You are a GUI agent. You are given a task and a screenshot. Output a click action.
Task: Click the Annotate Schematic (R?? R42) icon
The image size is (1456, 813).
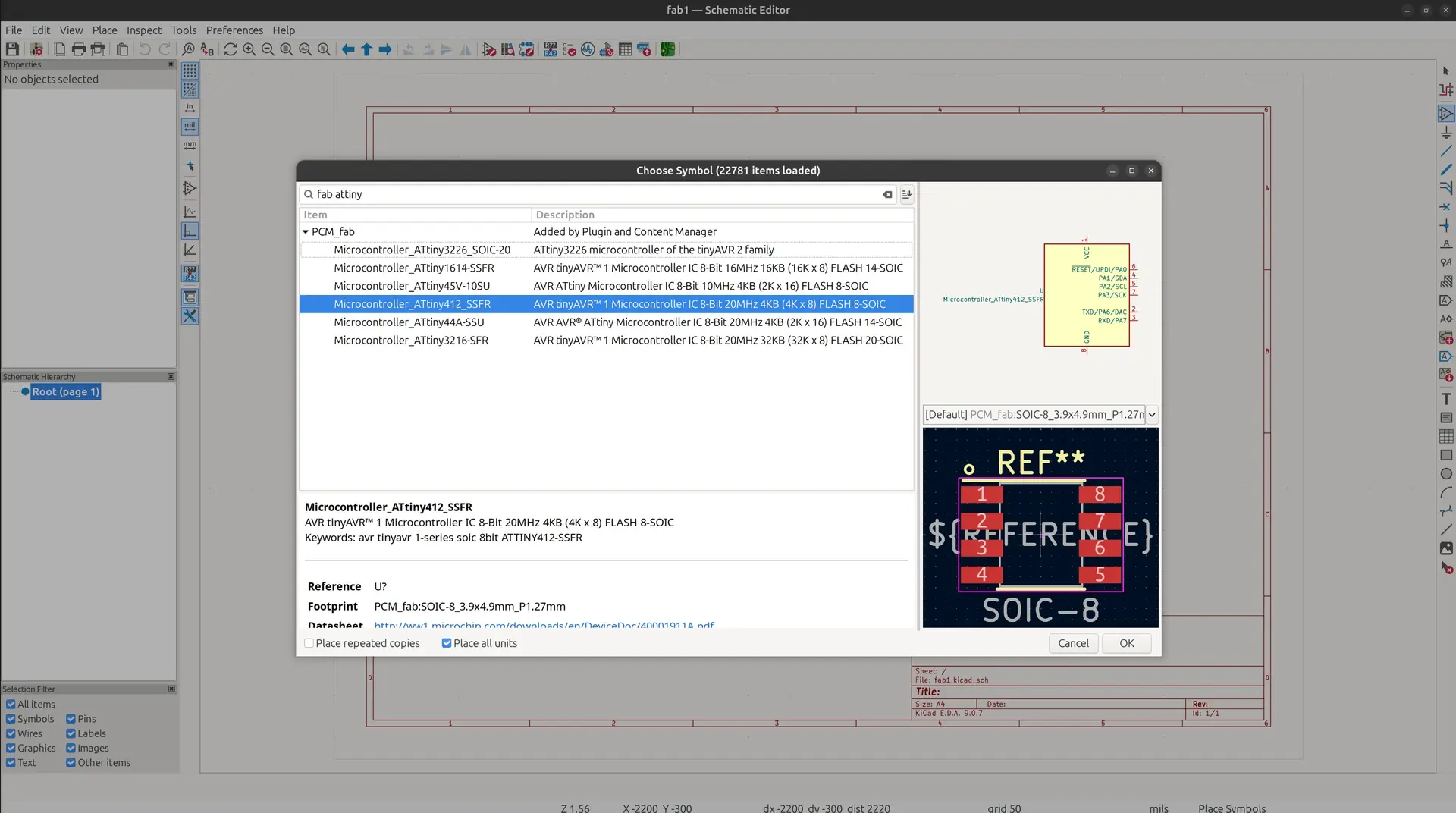551,49
